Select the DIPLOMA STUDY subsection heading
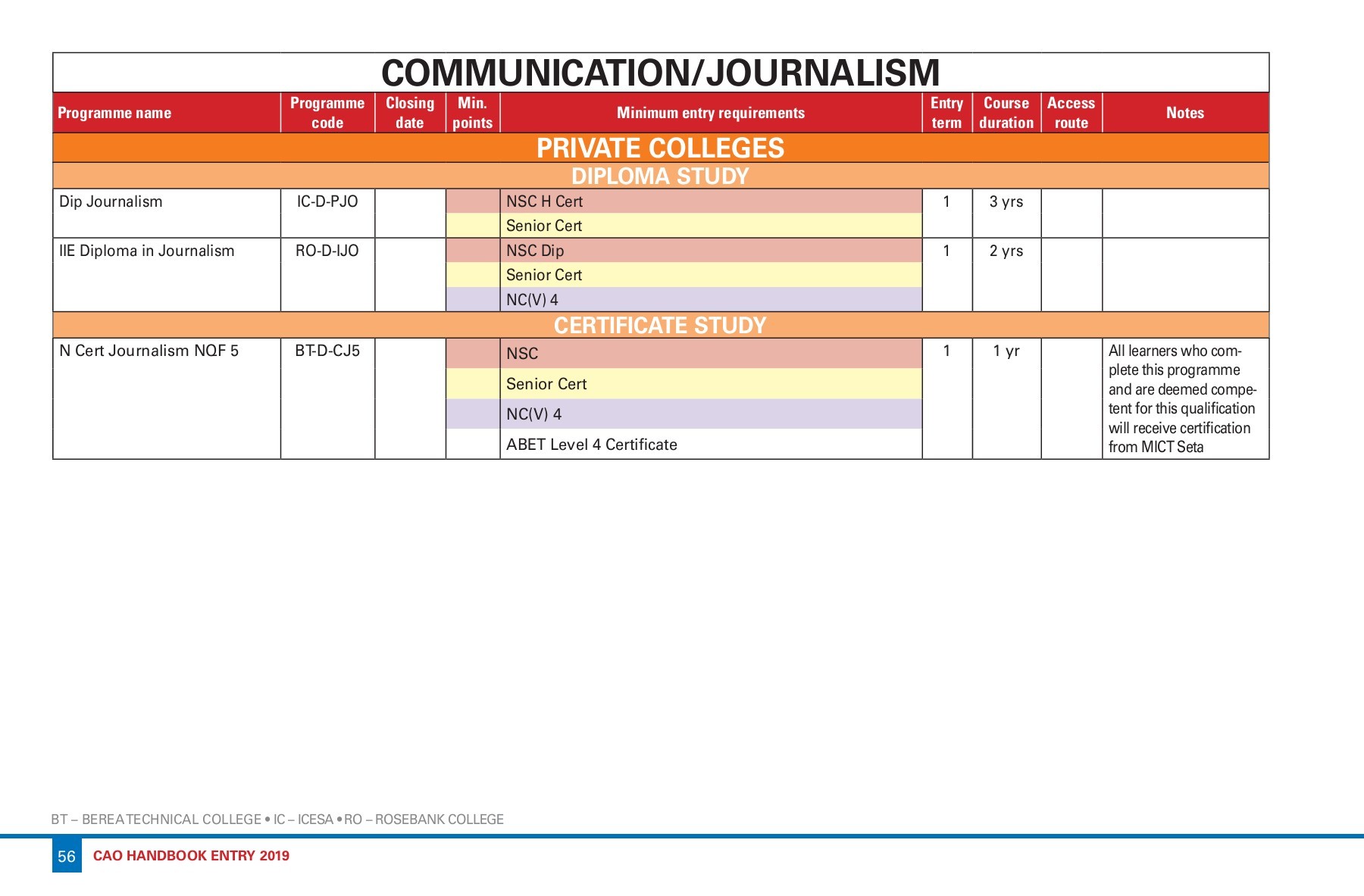This screenshot has height=896, width=1364. [660, 176]
